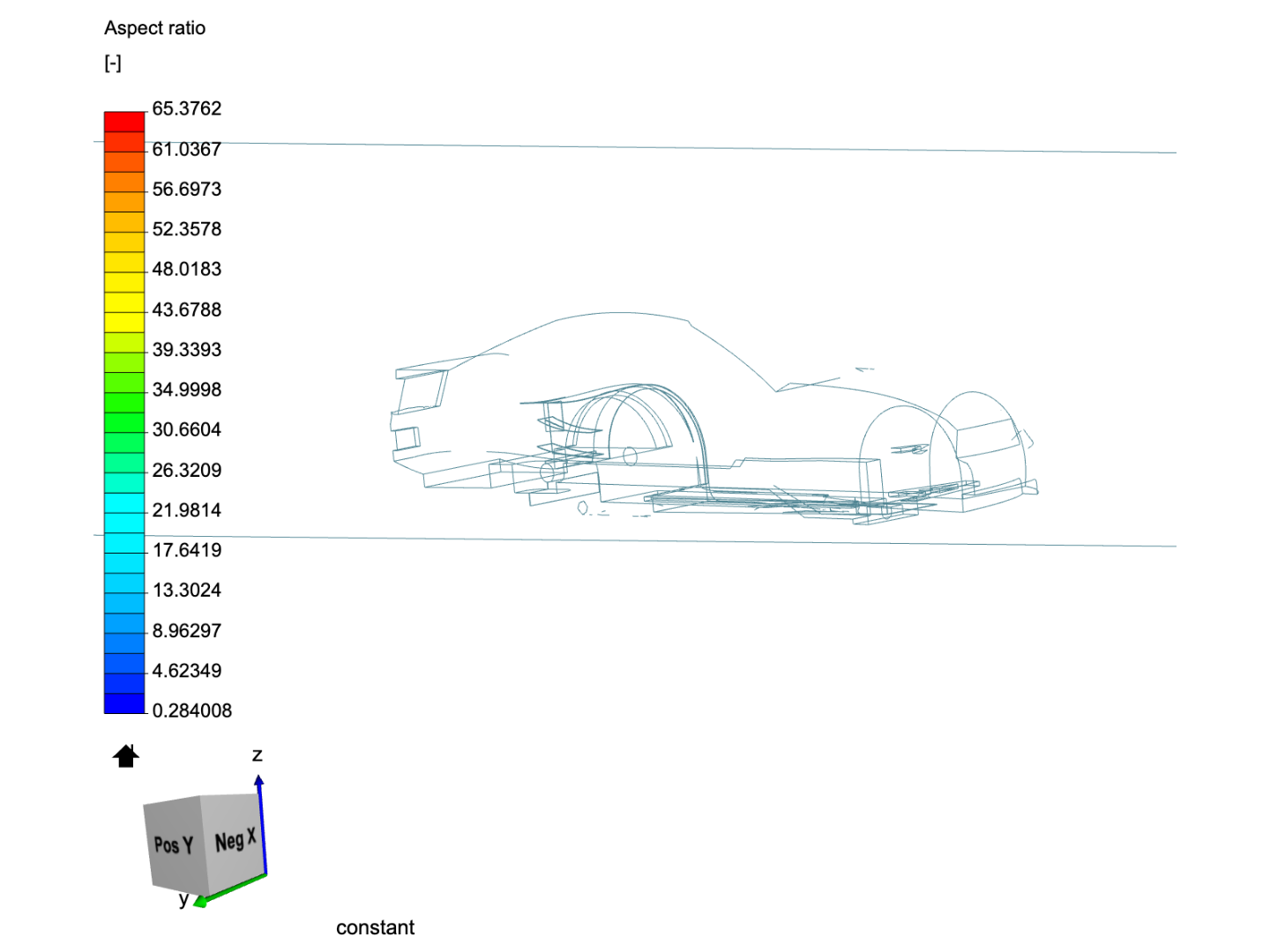Select the Pos Y cube face
The width and height of the screenshot is (1270, 952).
tap(174, 844)
